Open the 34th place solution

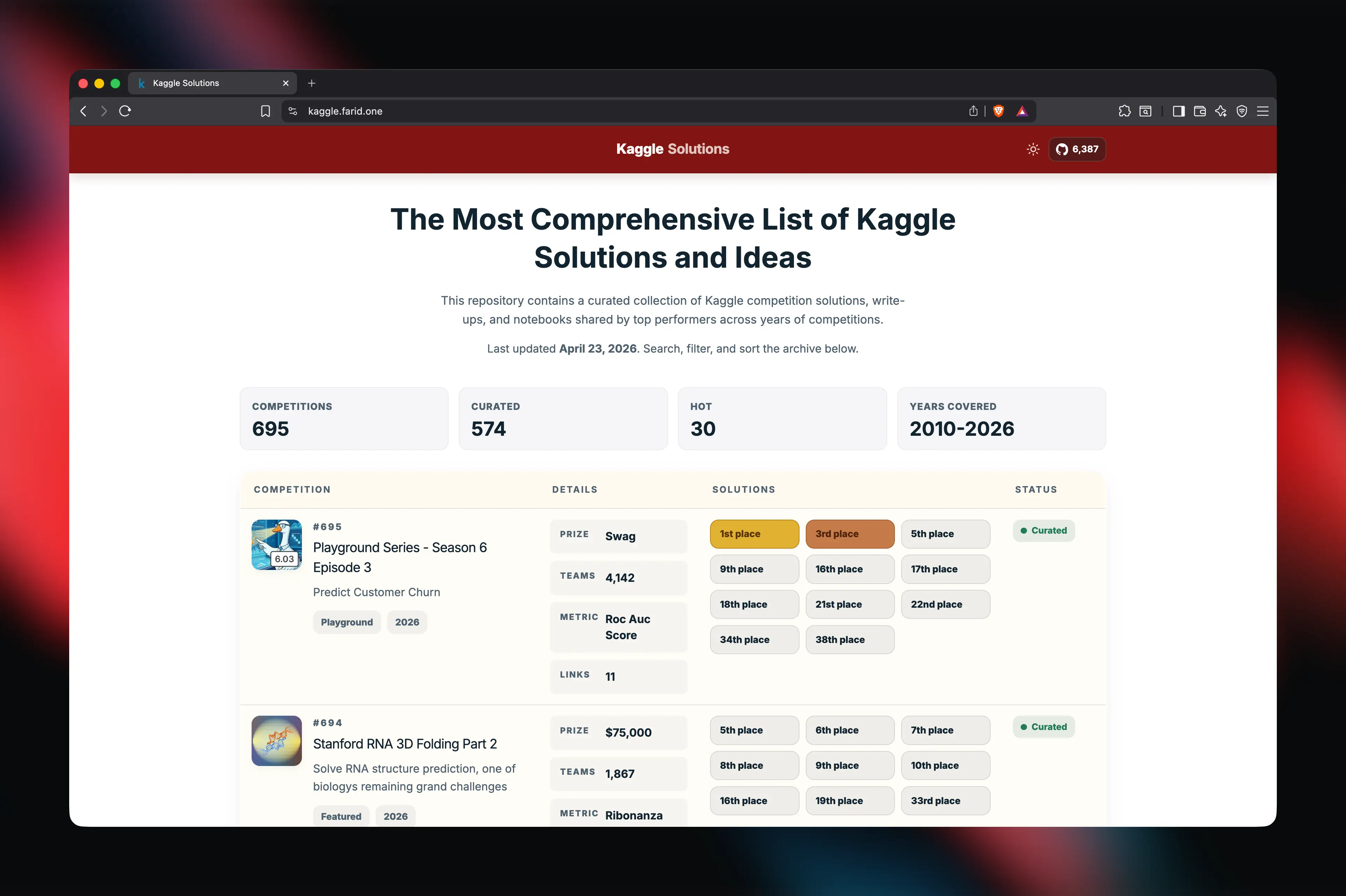(x=754, y=640)
